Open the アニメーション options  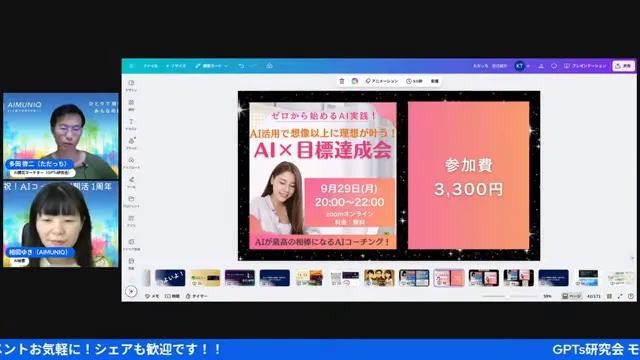[381, 81]
